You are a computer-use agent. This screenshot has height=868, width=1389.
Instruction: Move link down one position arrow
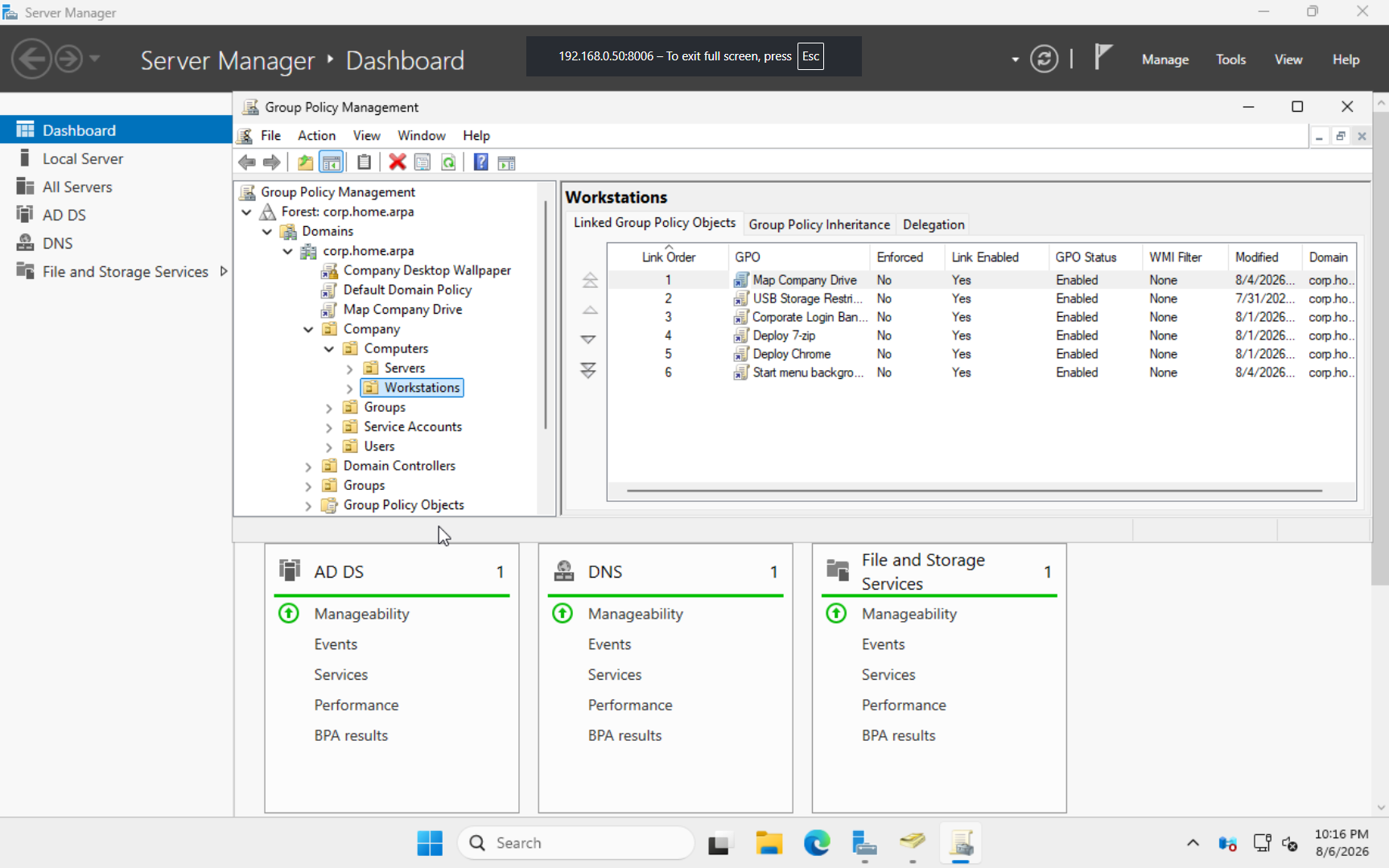click(589, 339)
